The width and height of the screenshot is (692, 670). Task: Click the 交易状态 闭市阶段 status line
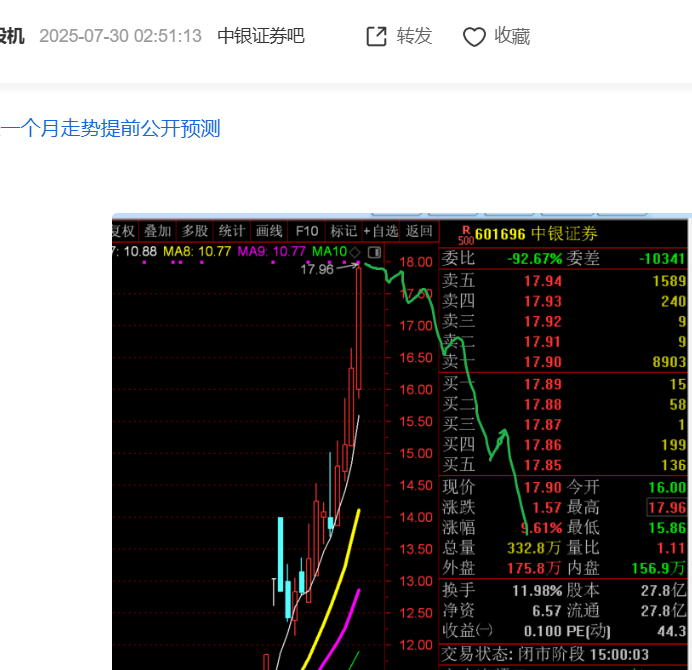(545, 654)
